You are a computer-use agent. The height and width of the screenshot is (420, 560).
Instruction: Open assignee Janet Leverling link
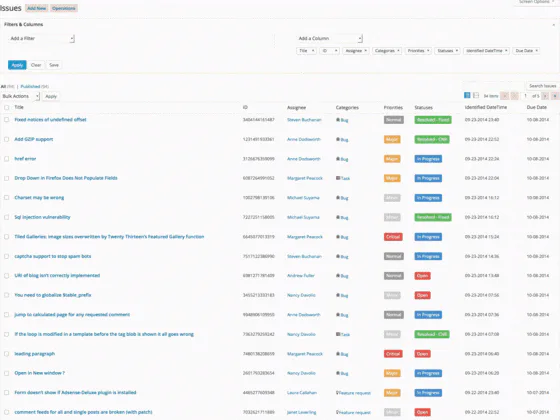[301, 412]
